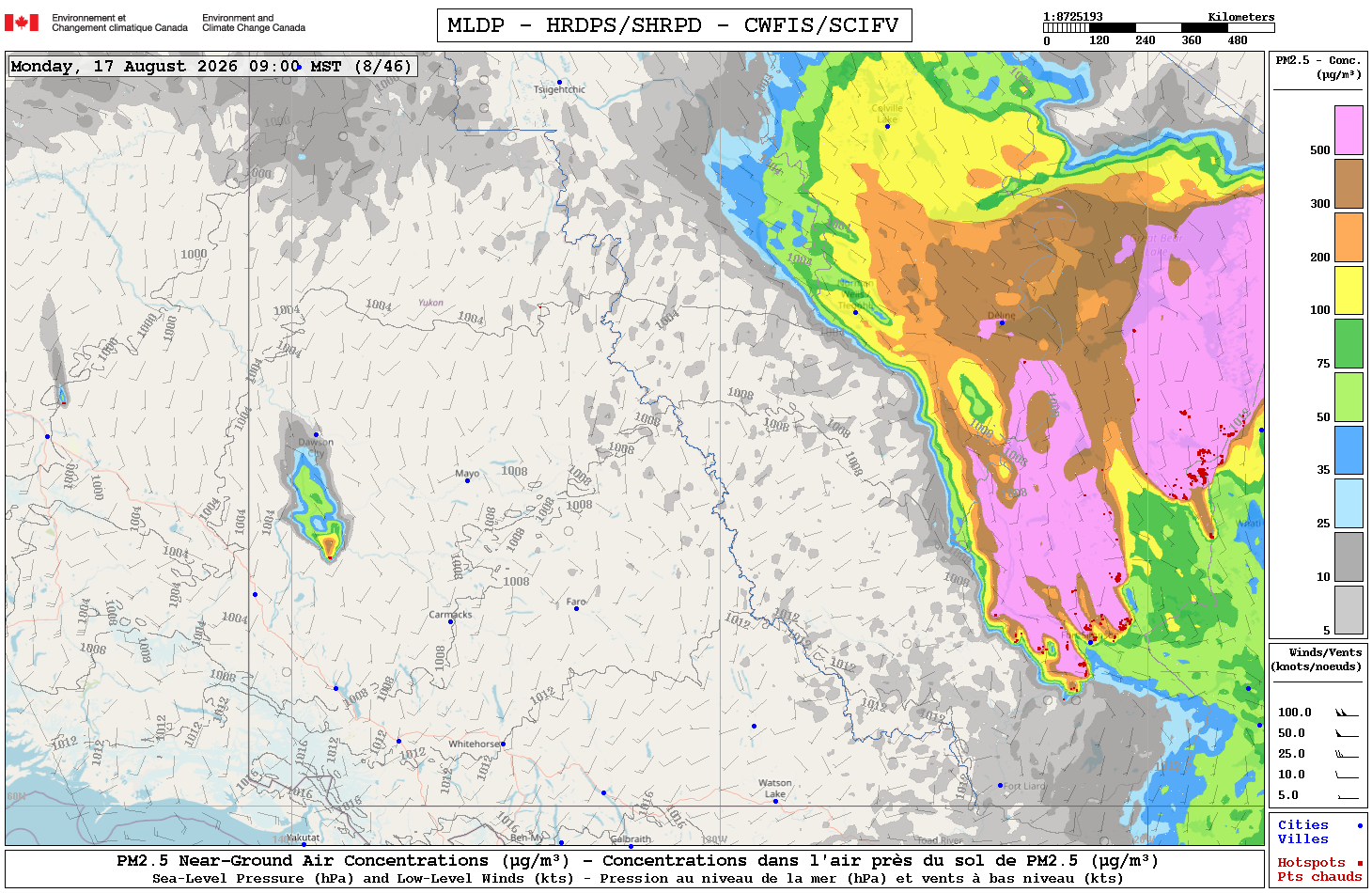
Task: Click the light gray 5–10 legend swatch
Action: [x=1349, y=610]
